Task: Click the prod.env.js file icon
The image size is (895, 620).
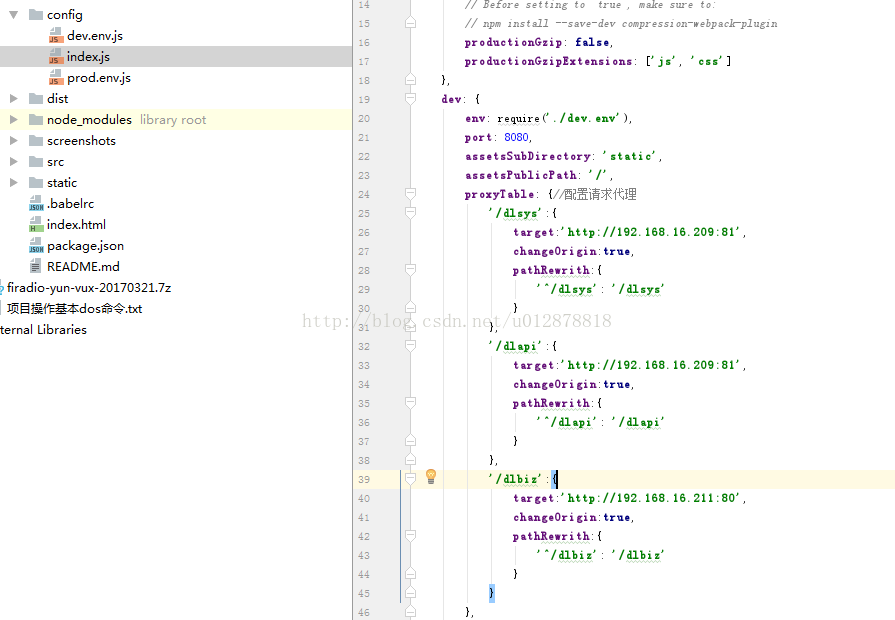Action: click(55, 78)
